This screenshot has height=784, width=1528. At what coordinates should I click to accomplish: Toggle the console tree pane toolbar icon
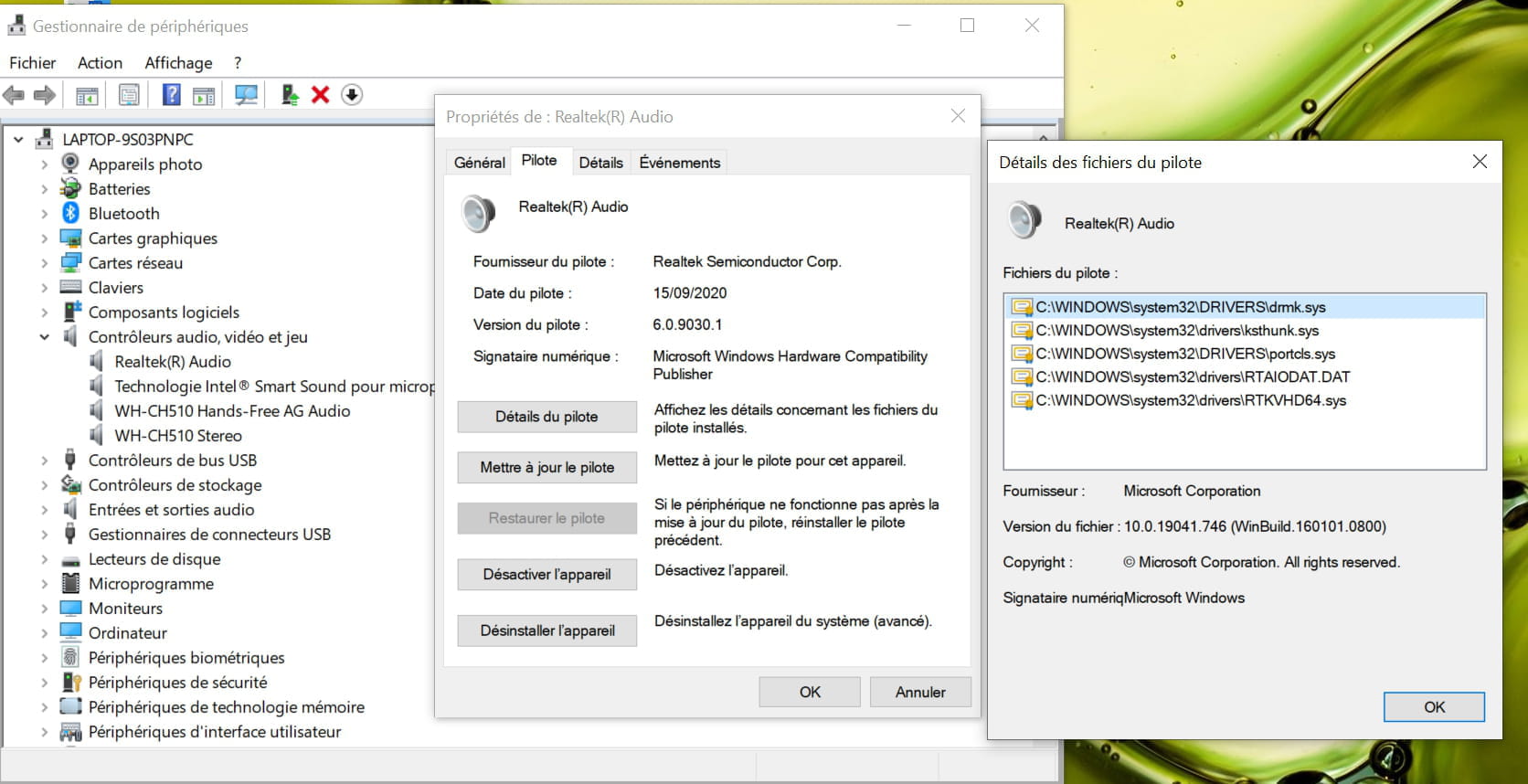coord(87,95)
